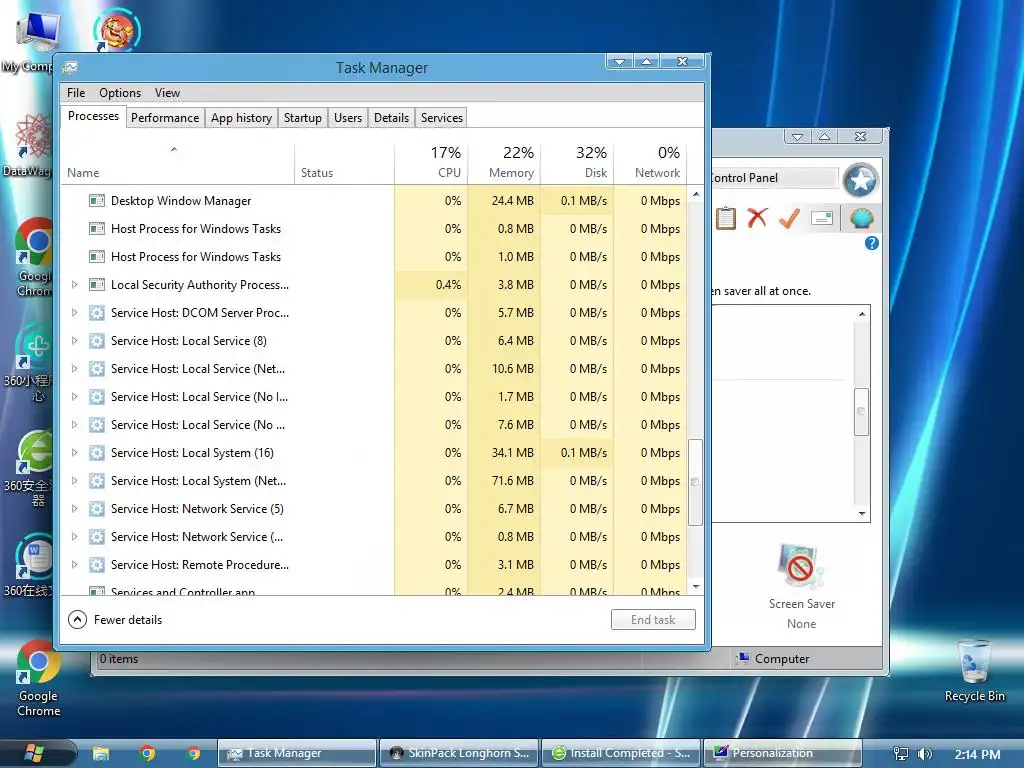
Task: Switch to the App history tab
Action: (241, 118)
